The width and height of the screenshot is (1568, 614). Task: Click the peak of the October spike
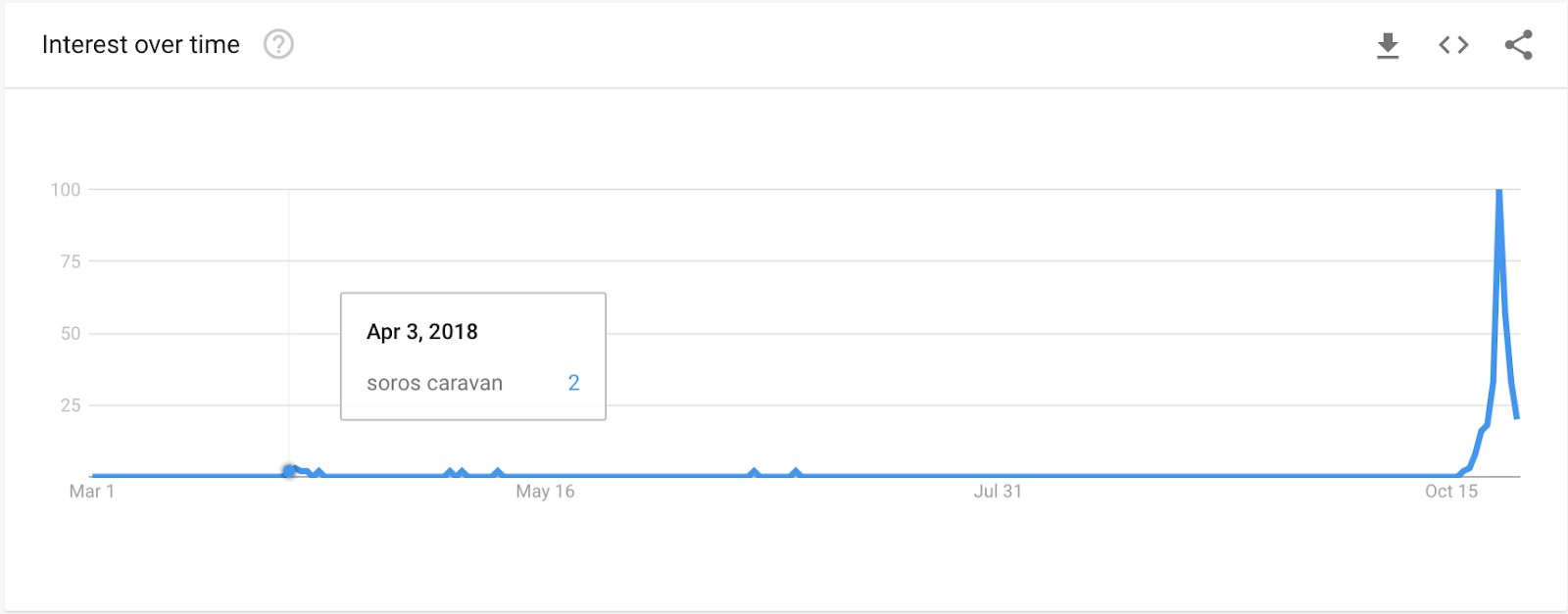pyautogui.click(x=1499, y=191)
